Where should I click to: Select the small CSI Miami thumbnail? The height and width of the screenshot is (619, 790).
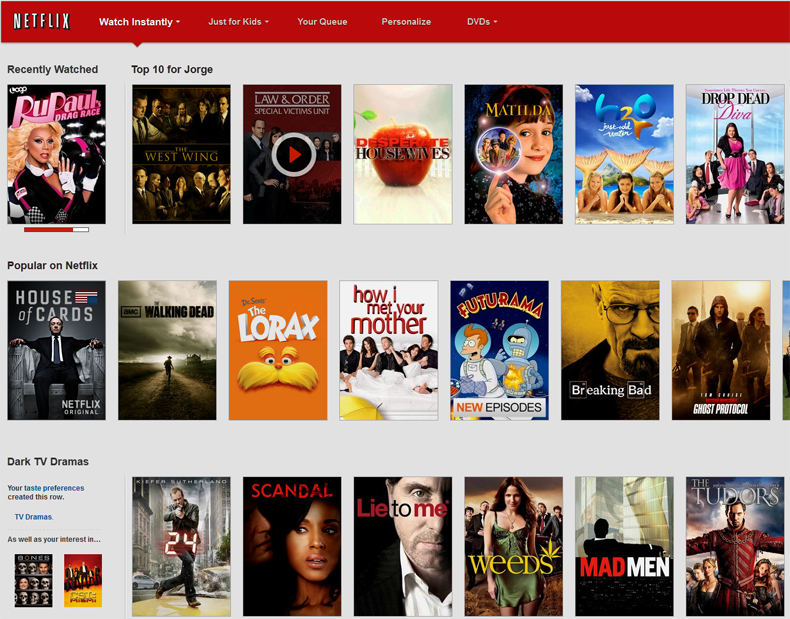(83, 580)
